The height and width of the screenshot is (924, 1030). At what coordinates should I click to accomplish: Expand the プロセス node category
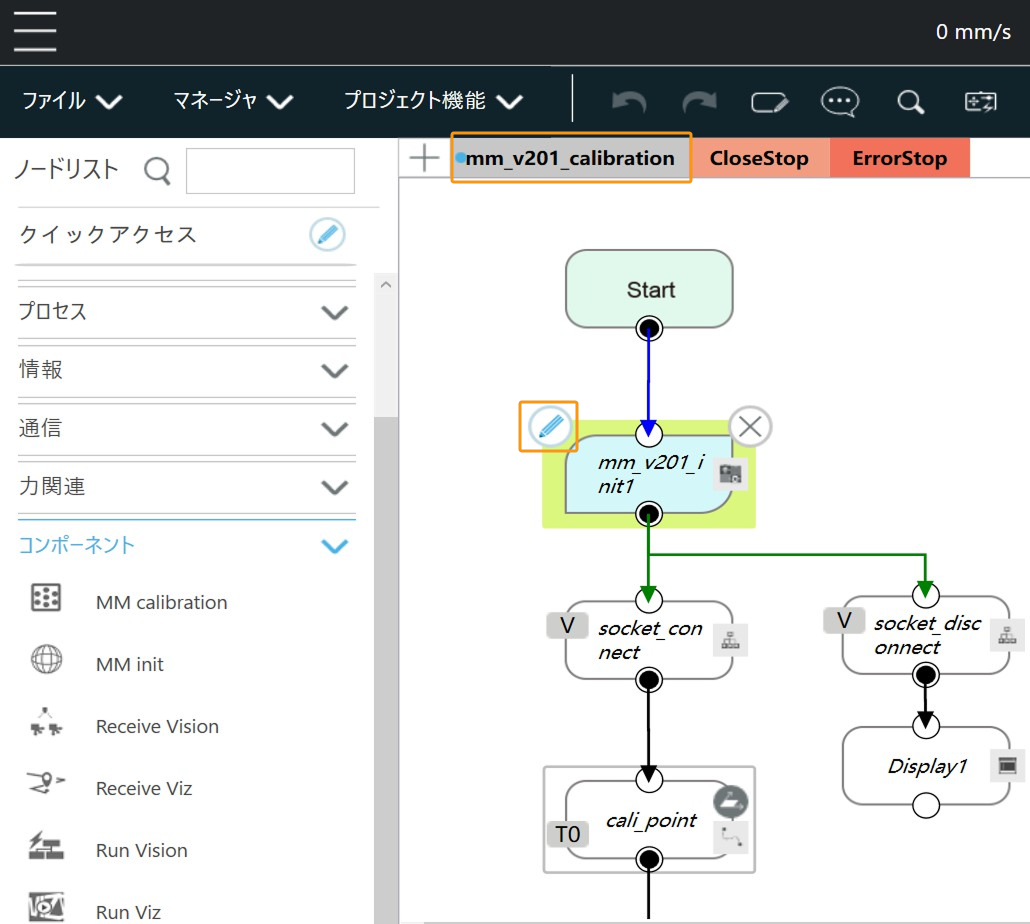[186, 312]
